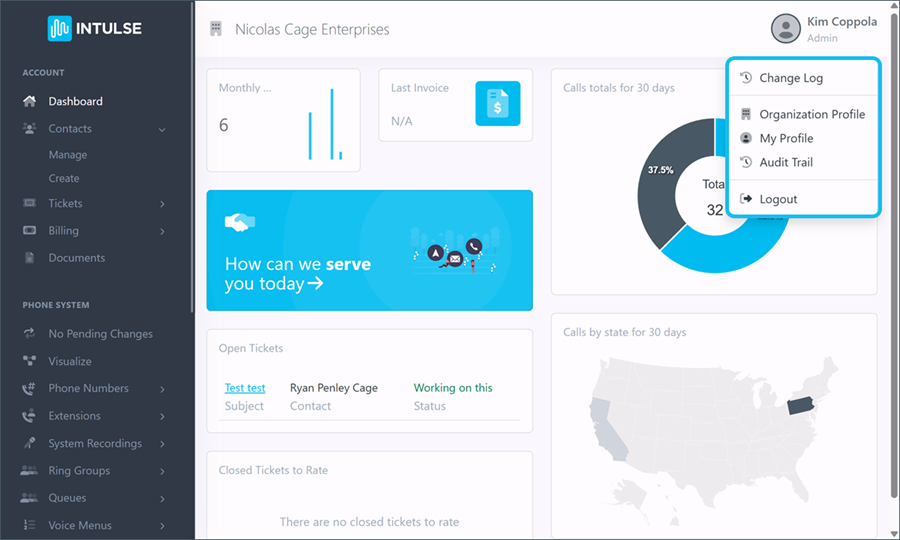Open the Test test ticket link
This screenshot has height=540, width=900.
[245, 388]
